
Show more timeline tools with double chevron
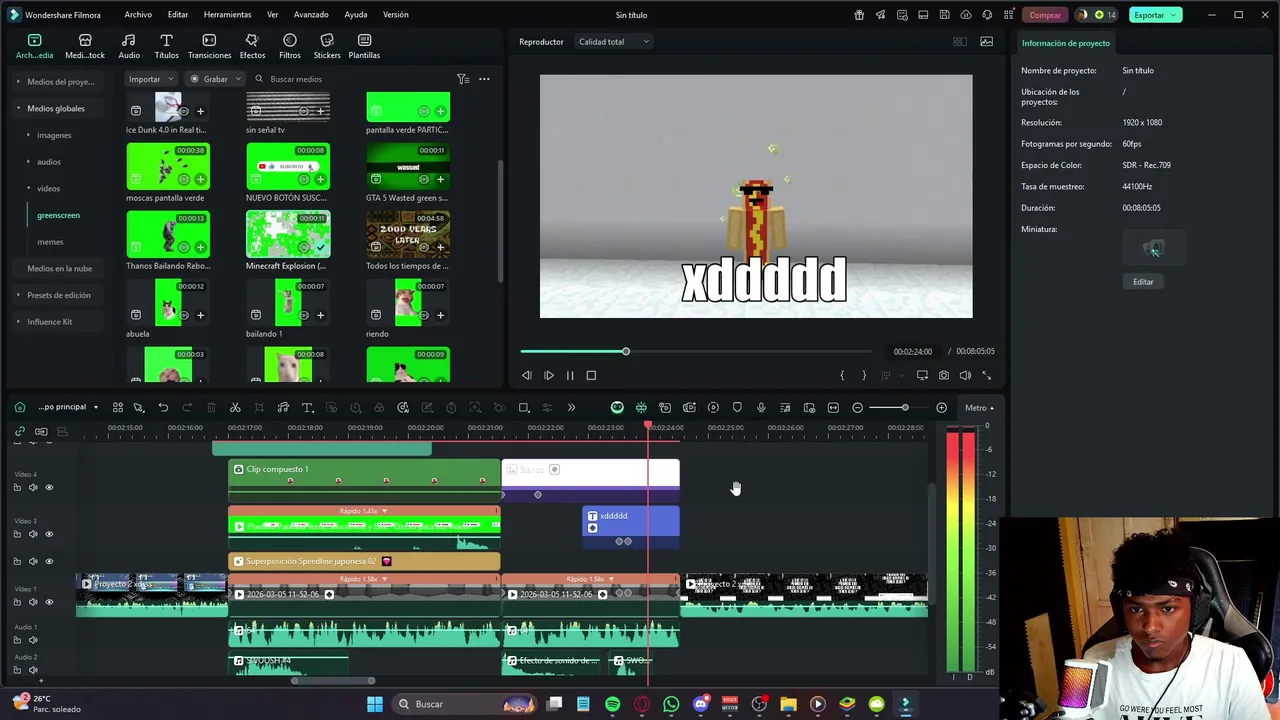point(571,408)
